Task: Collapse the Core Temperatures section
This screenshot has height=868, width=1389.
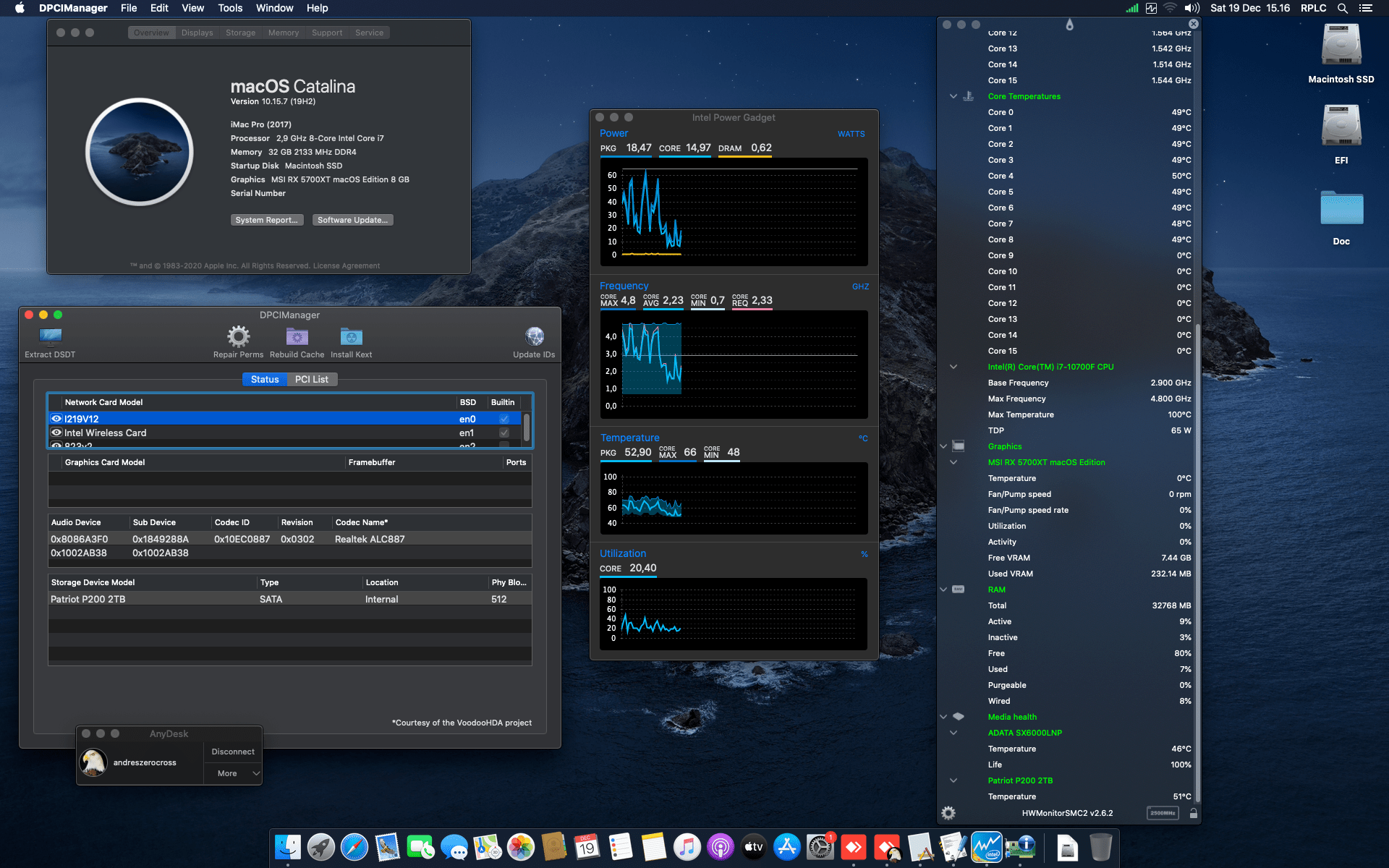Action: pyautogui.click(x=953, y=96)
